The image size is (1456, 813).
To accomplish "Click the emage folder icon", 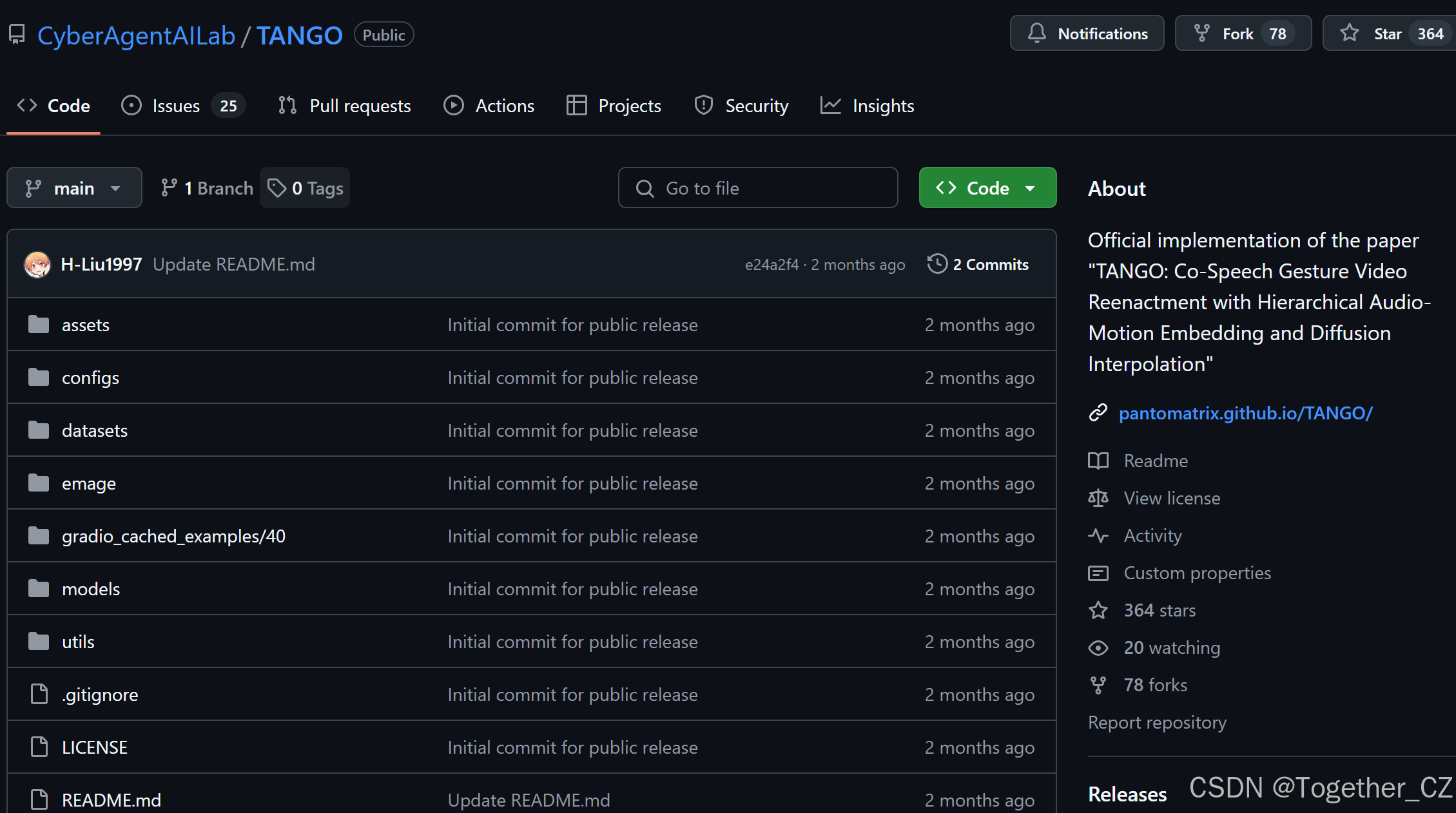I will pos(39,483).
